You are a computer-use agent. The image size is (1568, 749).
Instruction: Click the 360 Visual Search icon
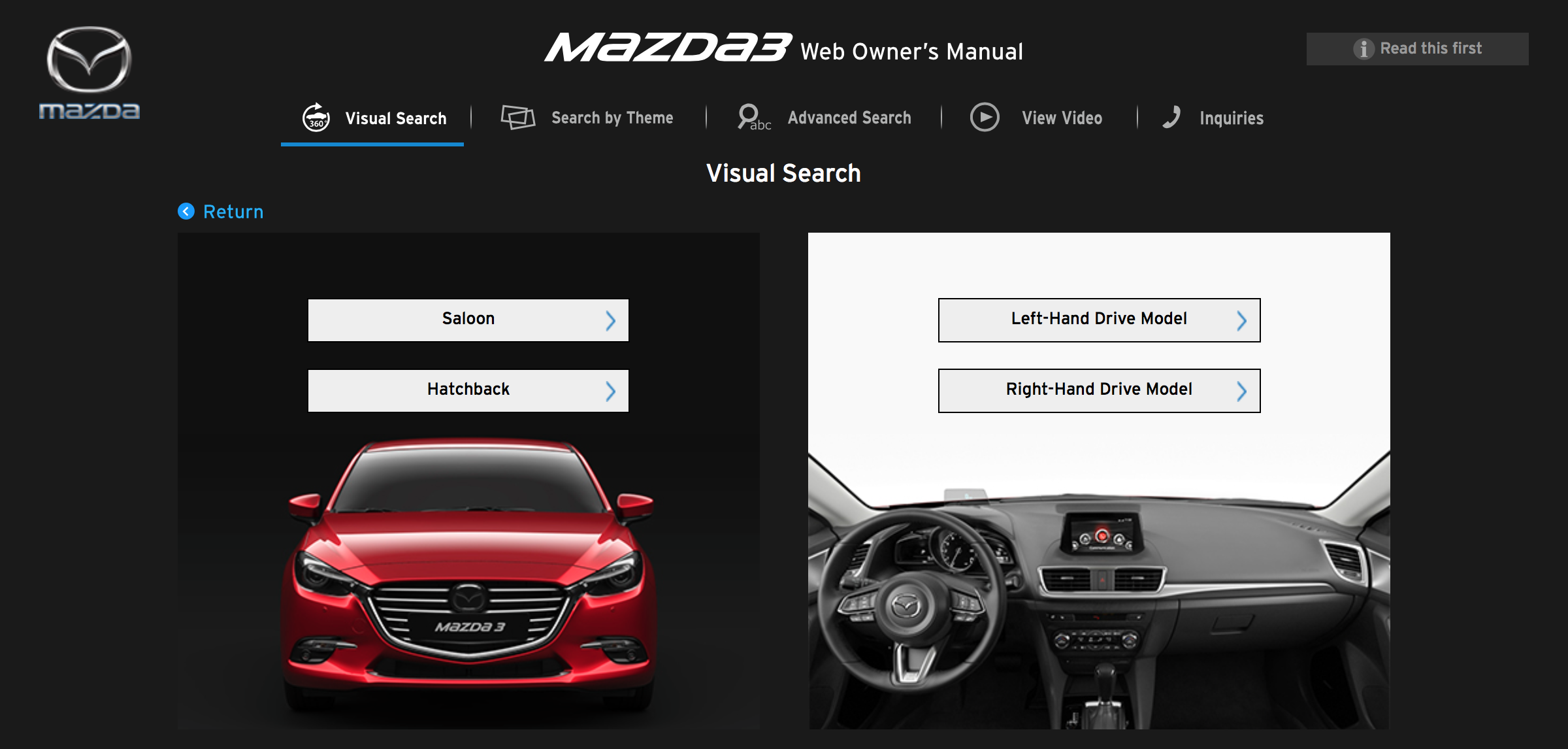(316, 118)
